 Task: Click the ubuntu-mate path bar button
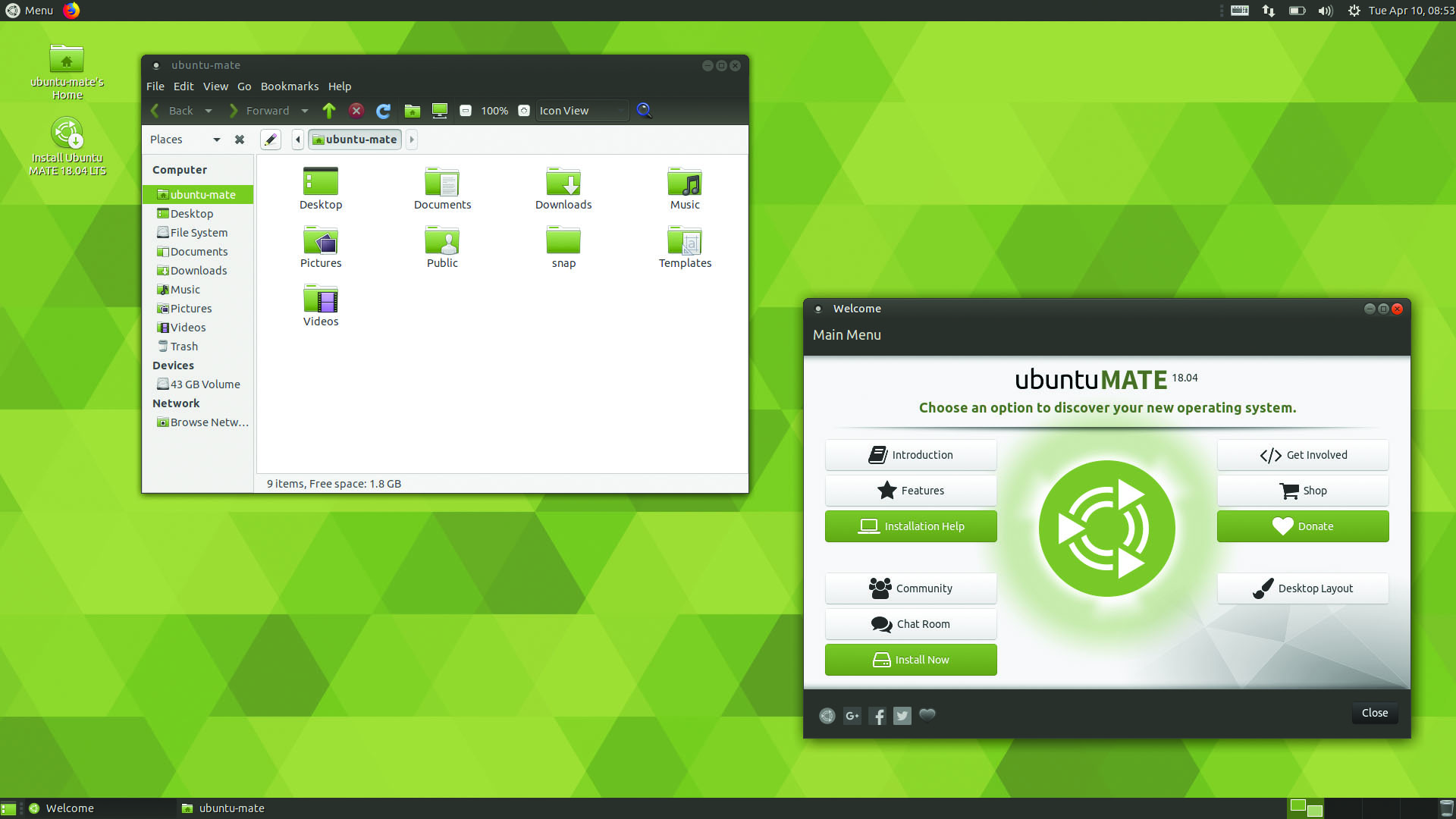click(x=355, y=140)
